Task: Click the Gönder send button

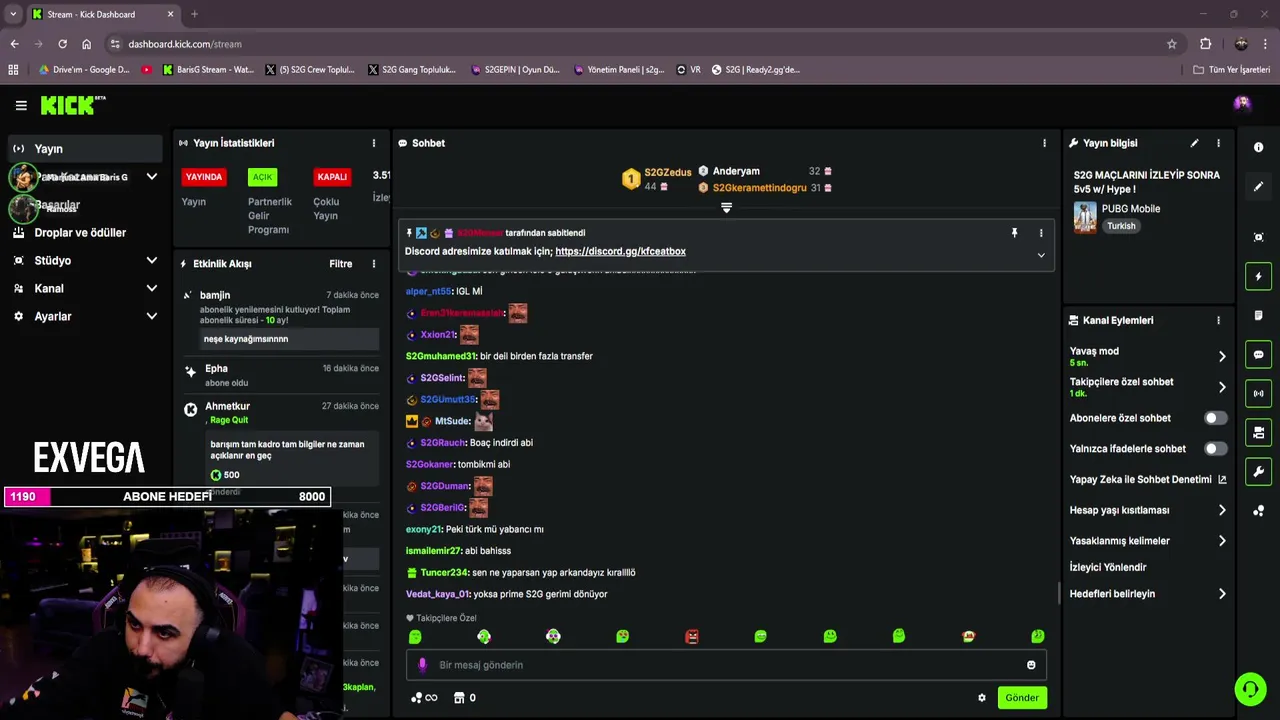Action: tap(1022, 698)
